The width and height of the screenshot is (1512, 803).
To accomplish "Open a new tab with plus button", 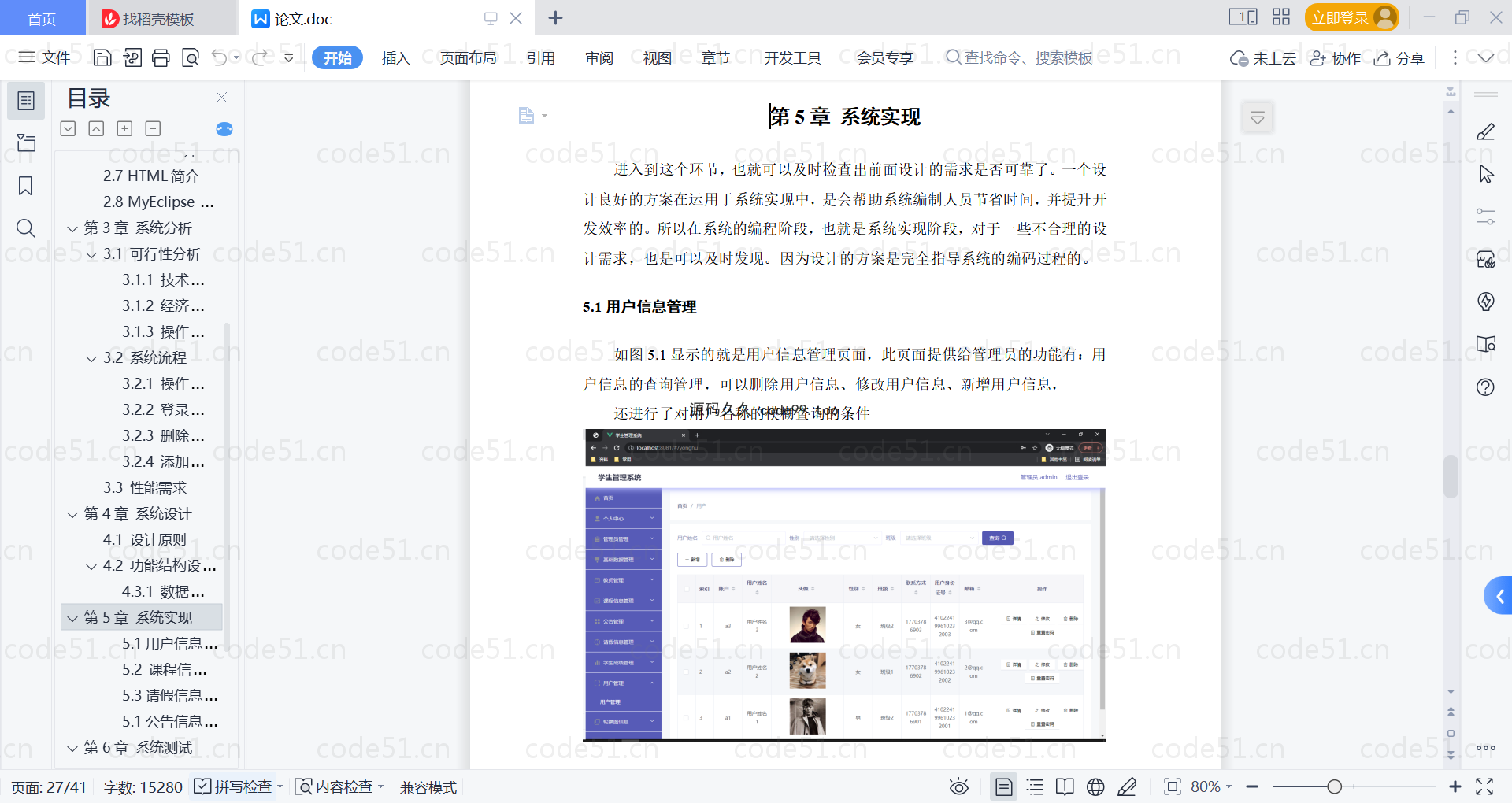I will pos(555,17).
